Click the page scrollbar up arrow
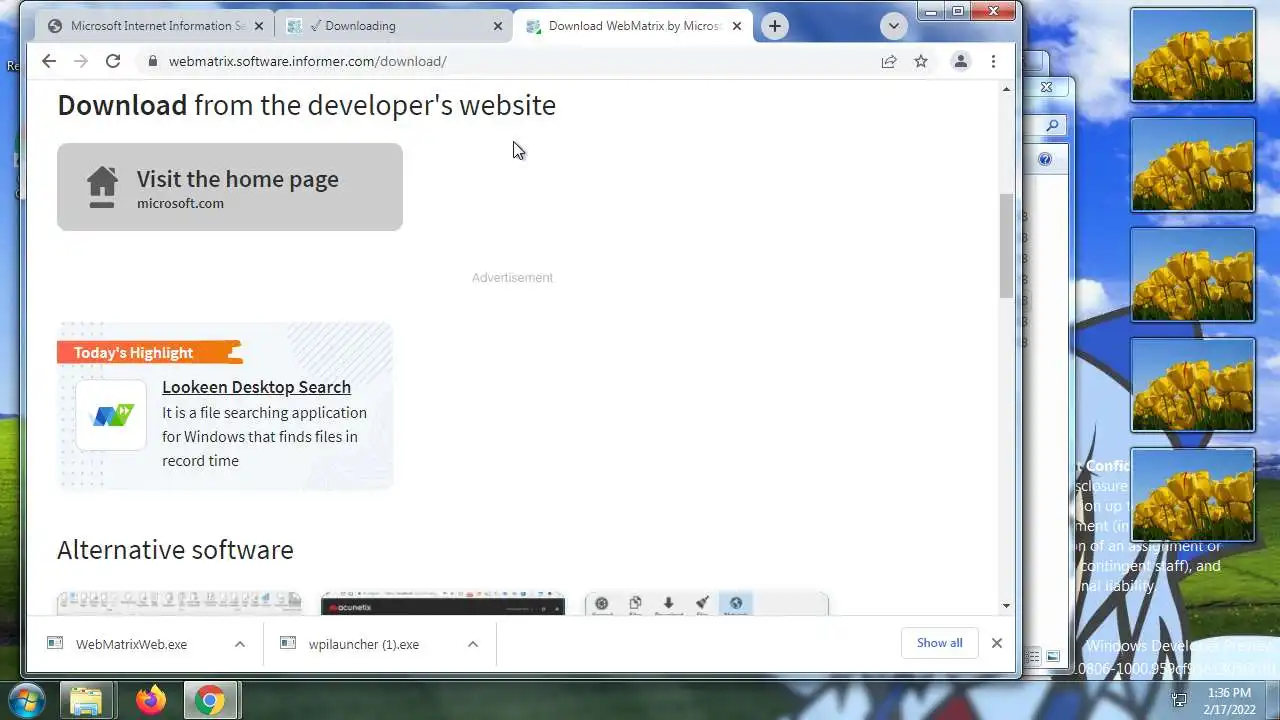Viewport: 1280px width, 720px height. (x=1006, y=89)
